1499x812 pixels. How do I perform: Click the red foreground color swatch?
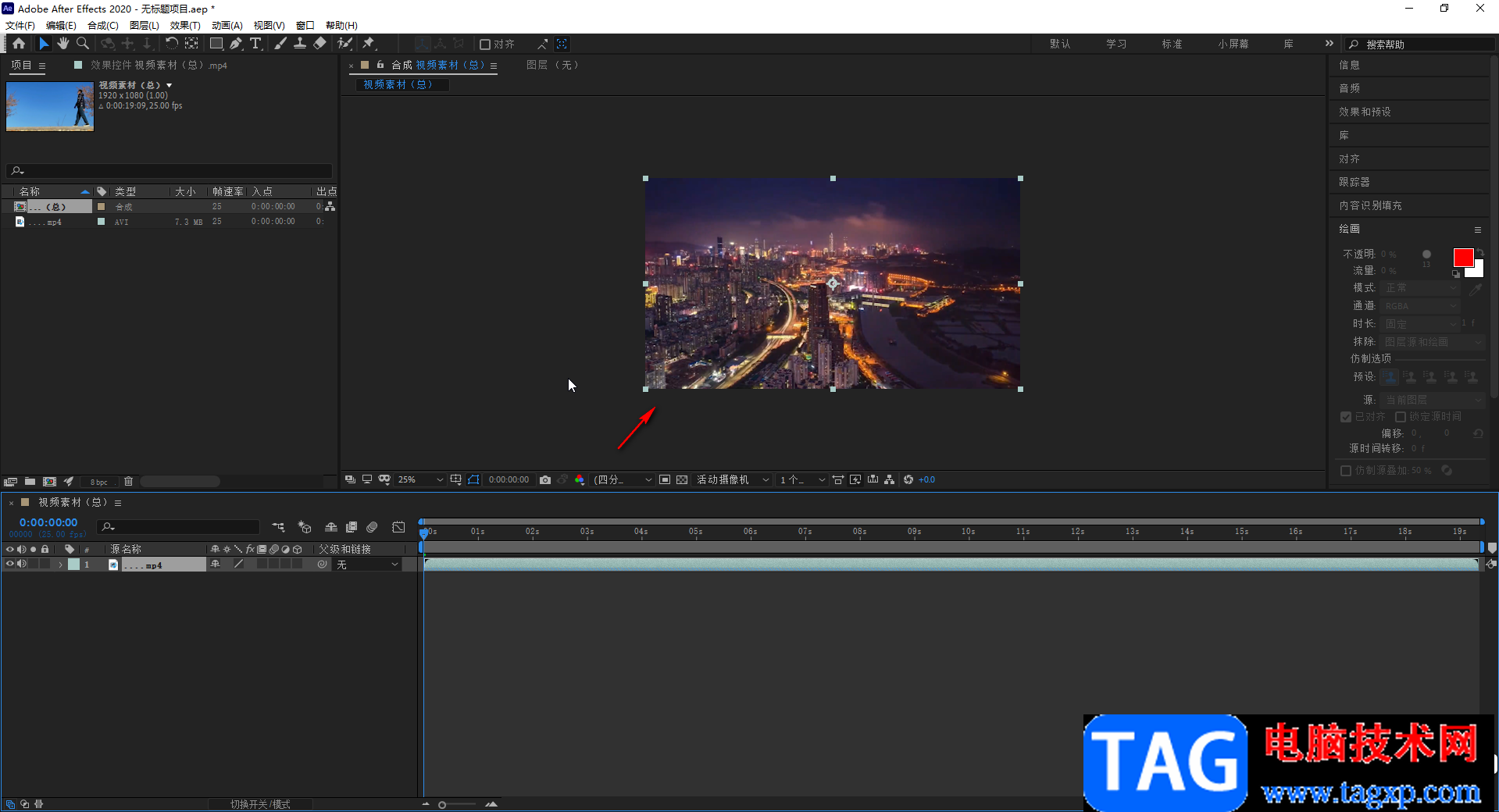click(x=1463, y=258)
